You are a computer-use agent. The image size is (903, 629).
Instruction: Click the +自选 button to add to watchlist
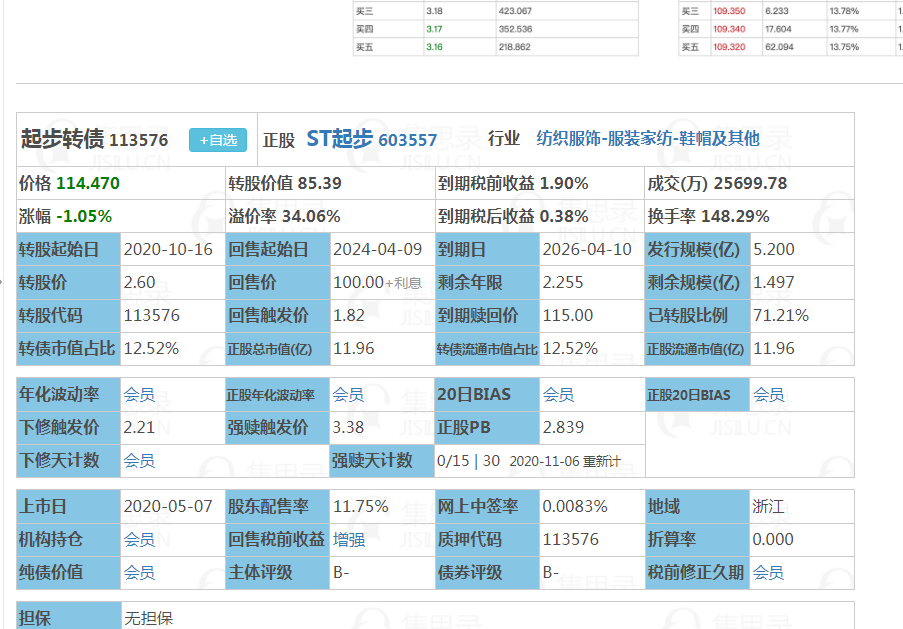pyautogui.click(x=218, y=140)
